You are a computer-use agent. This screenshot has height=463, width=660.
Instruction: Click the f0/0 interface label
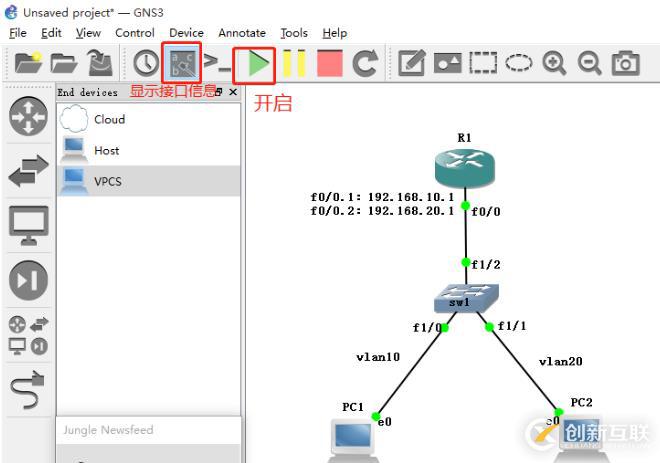pos(486,212)
